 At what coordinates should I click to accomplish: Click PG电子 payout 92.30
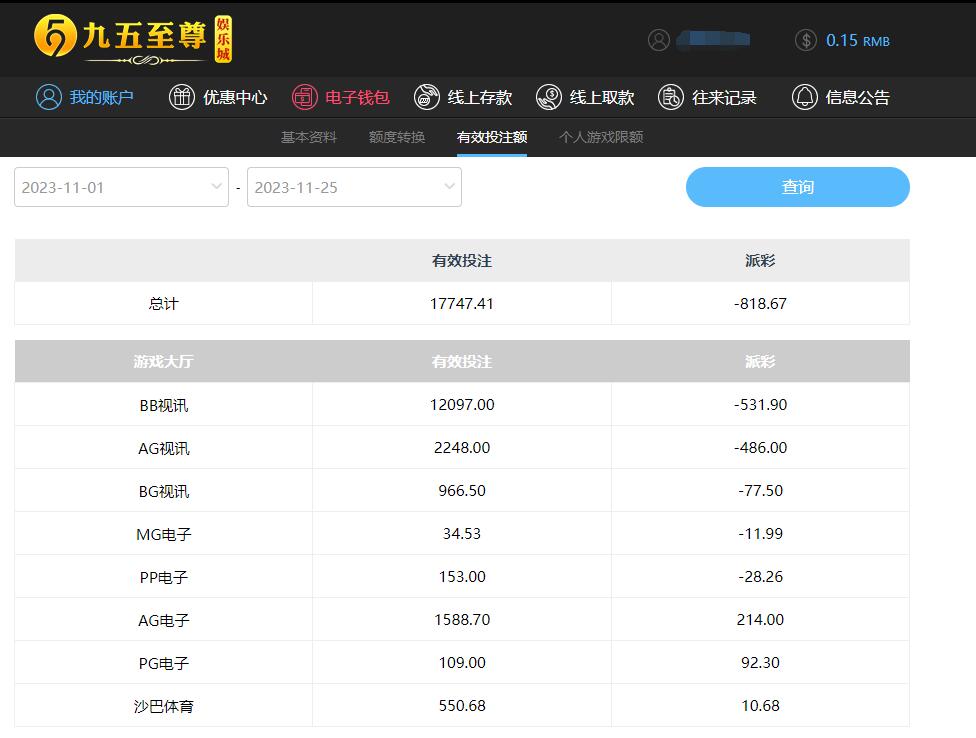(760, 662)
